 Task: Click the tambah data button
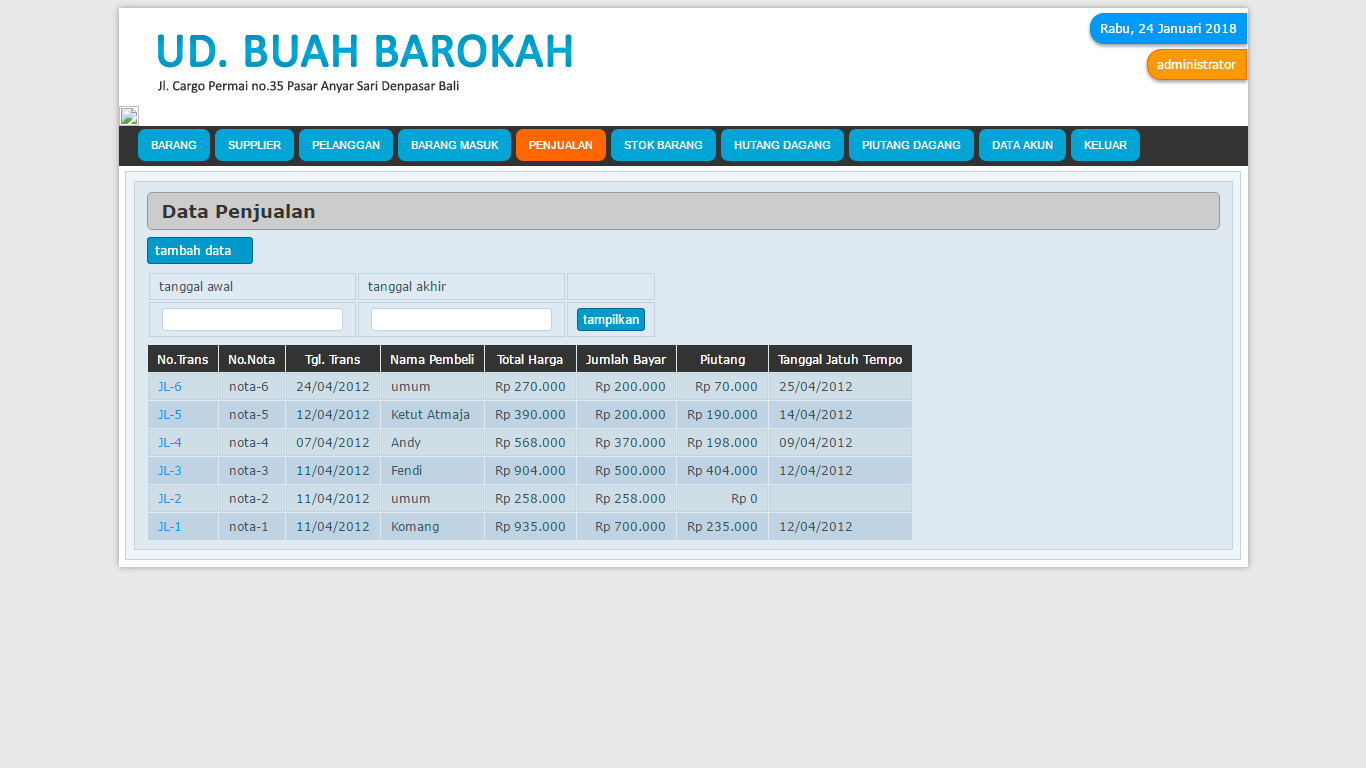click(200, 251)
